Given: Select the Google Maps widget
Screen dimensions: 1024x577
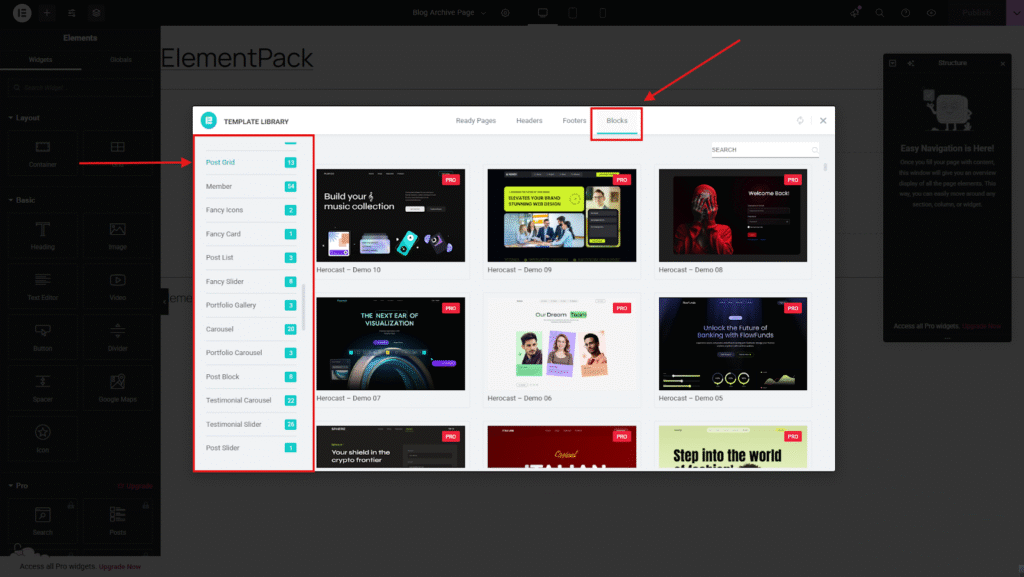Looking at the screenshot, I should click(x=118, y=388).
